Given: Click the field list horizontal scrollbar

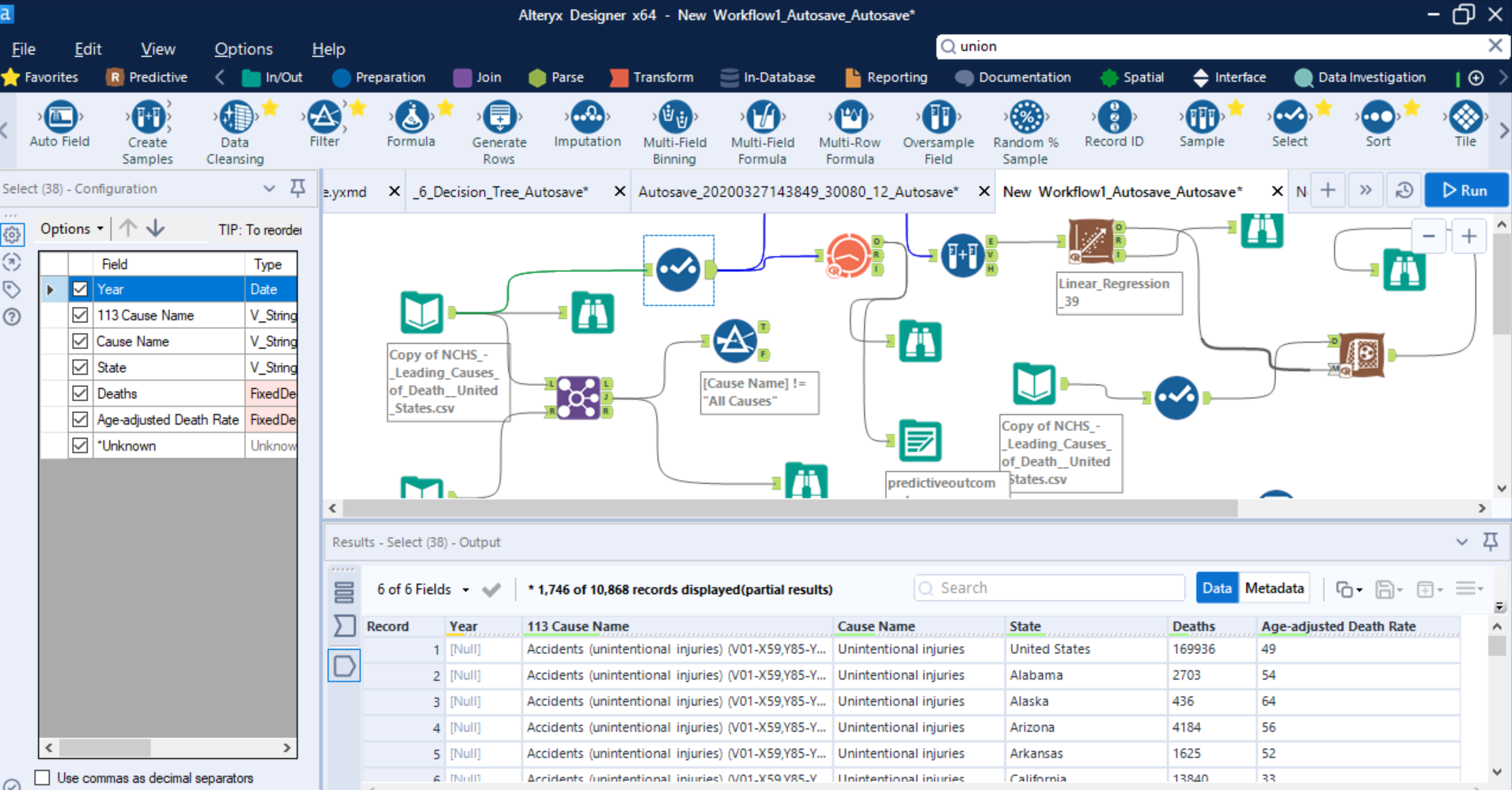Looking at the screenshot, I should point(104,747).
